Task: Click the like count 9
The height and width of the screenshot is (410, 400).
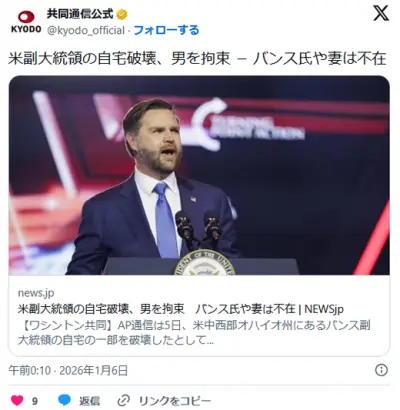Action: point(35,400)
